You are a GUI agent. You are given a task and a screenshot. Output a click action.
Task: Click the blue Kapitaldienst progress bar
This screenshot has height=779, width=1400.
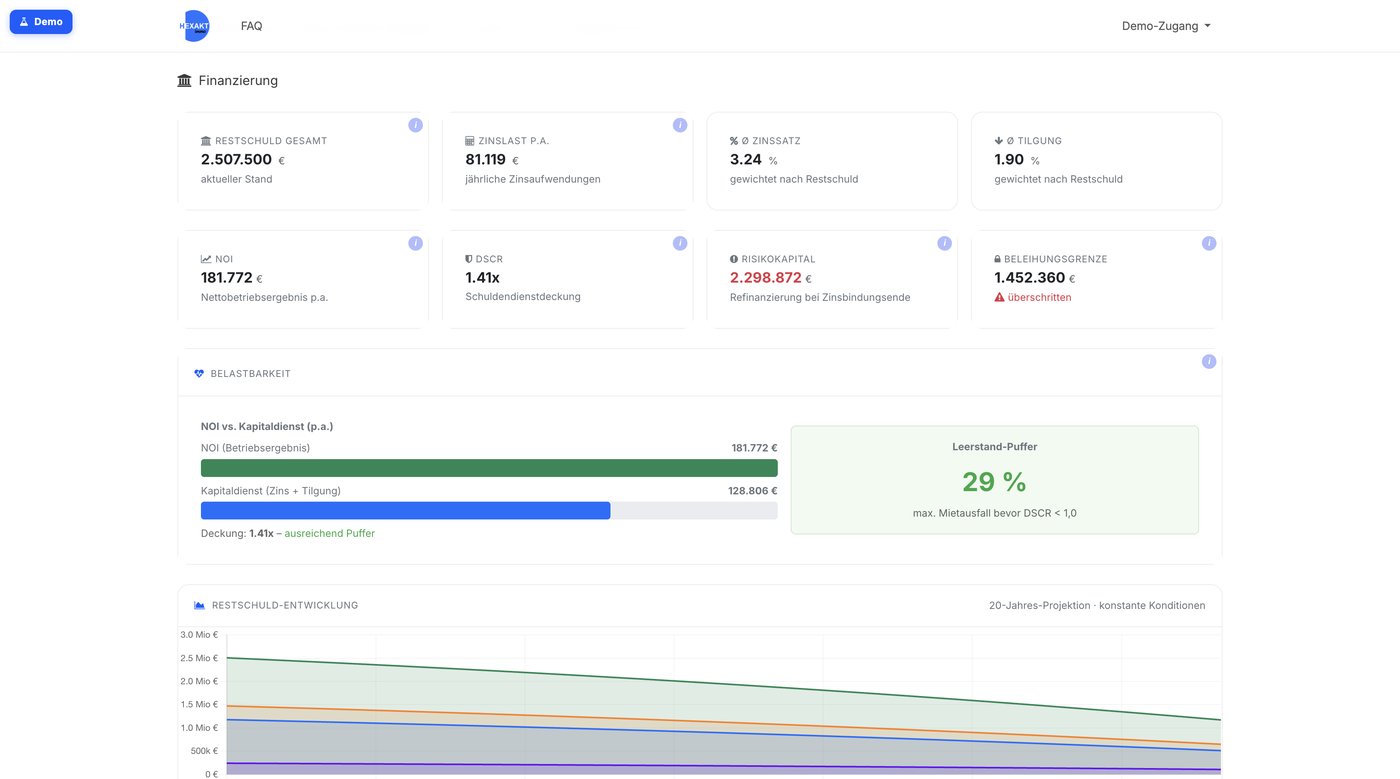[405, 510]
